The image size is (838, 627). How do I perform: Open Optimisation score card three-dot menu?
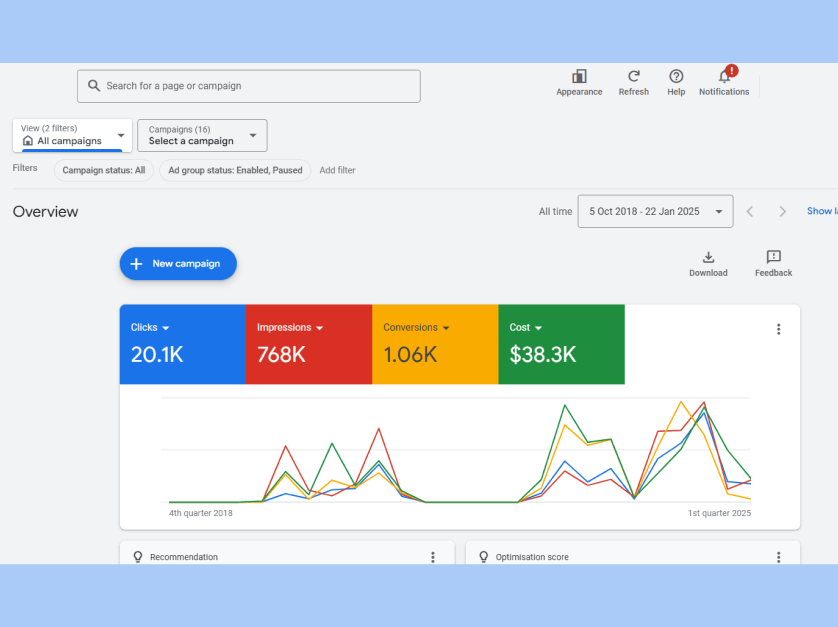pos(778,557)
